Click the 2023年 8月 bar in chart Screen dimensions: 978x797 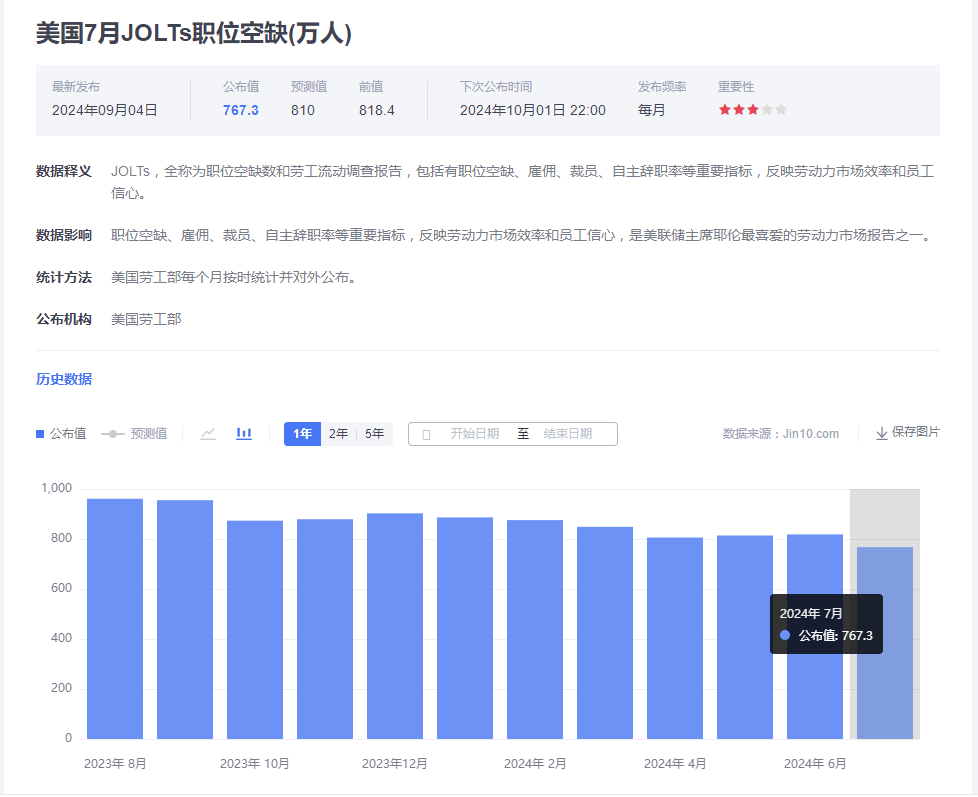pos(115,618)
